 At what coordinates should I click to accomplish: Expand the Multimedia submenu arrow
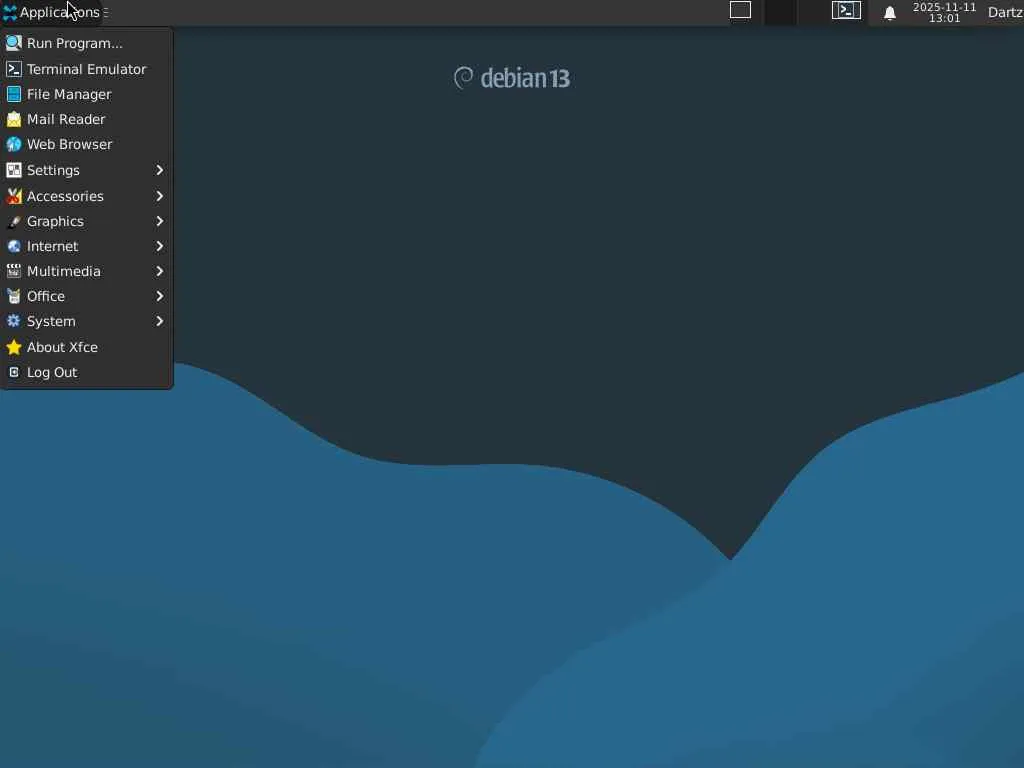[x=159, y=271]
